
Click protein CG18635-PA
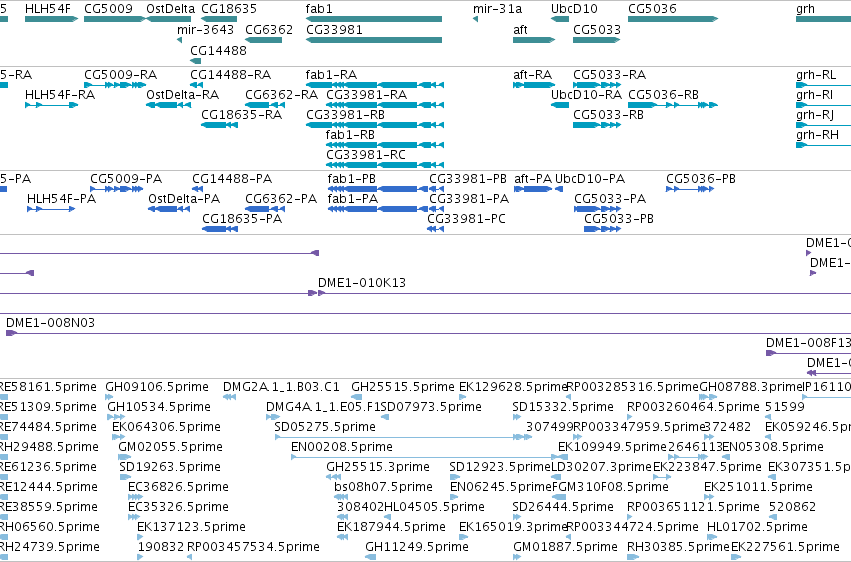[x=242, y=219]
